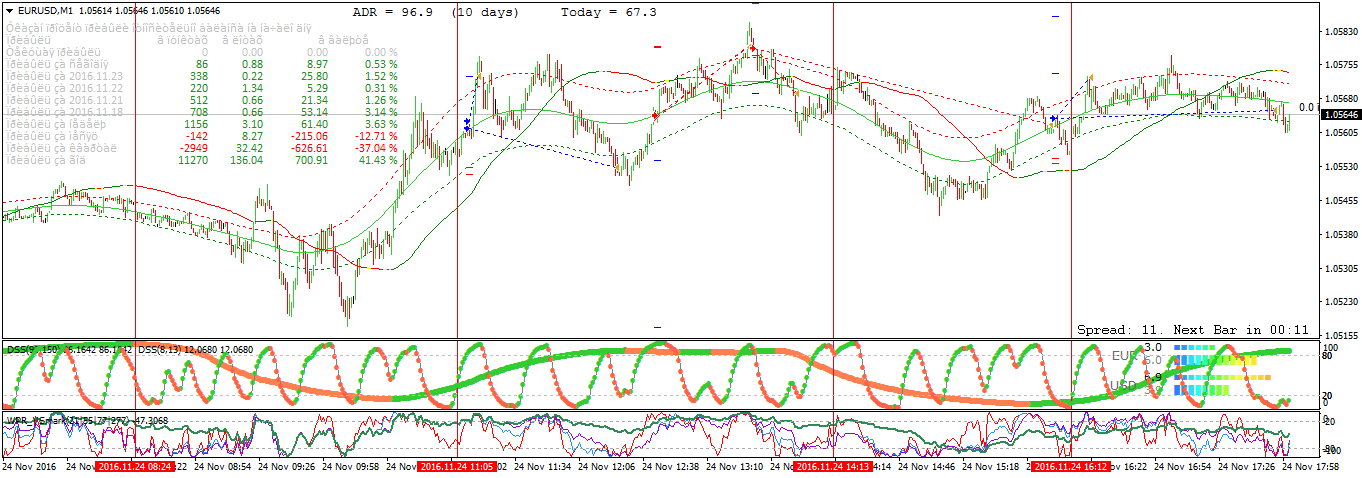
Task: Select the 53.14 profit value
Action: pos(313,112)
